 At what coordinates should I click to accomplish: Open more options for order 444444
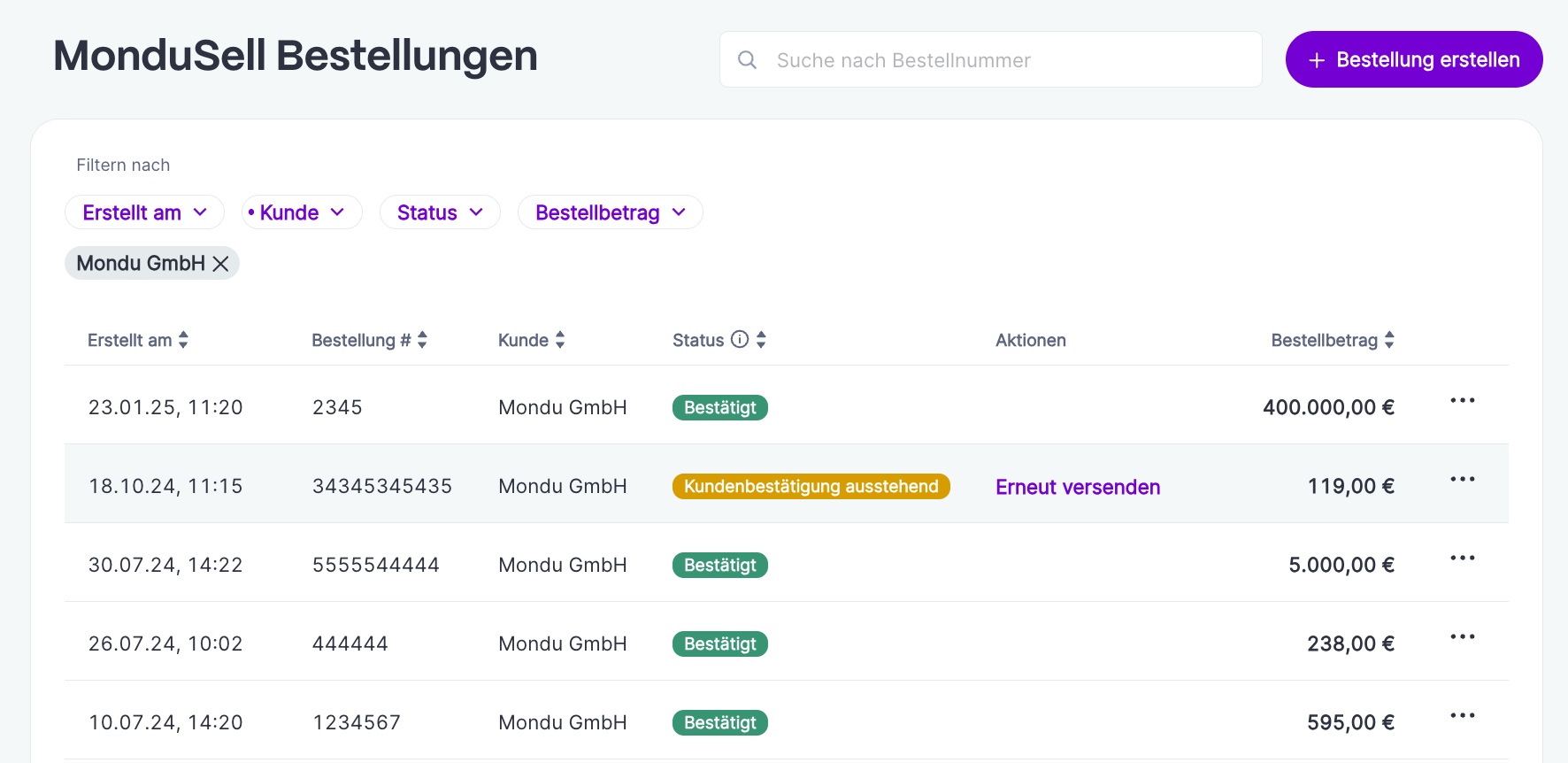click(x=1463, y=637)
